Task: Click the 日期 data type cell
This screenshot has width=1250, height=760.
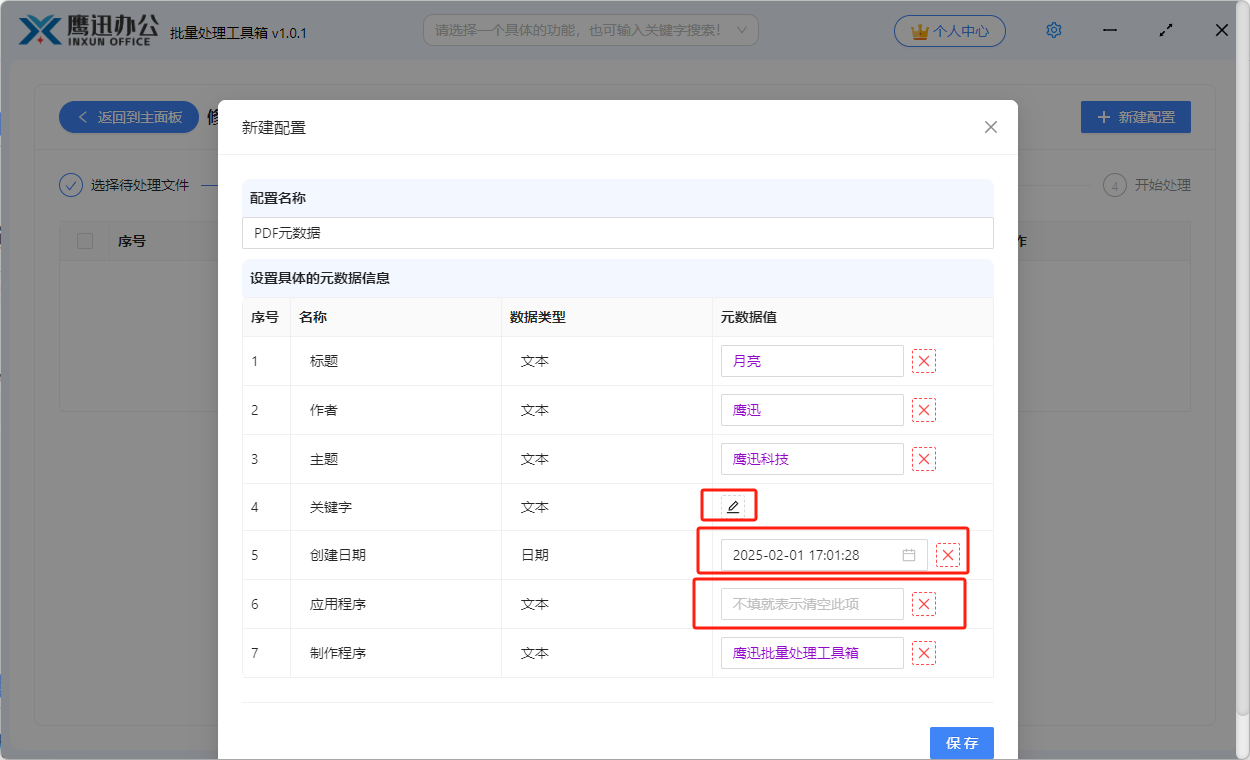Action: pos(607,555)
